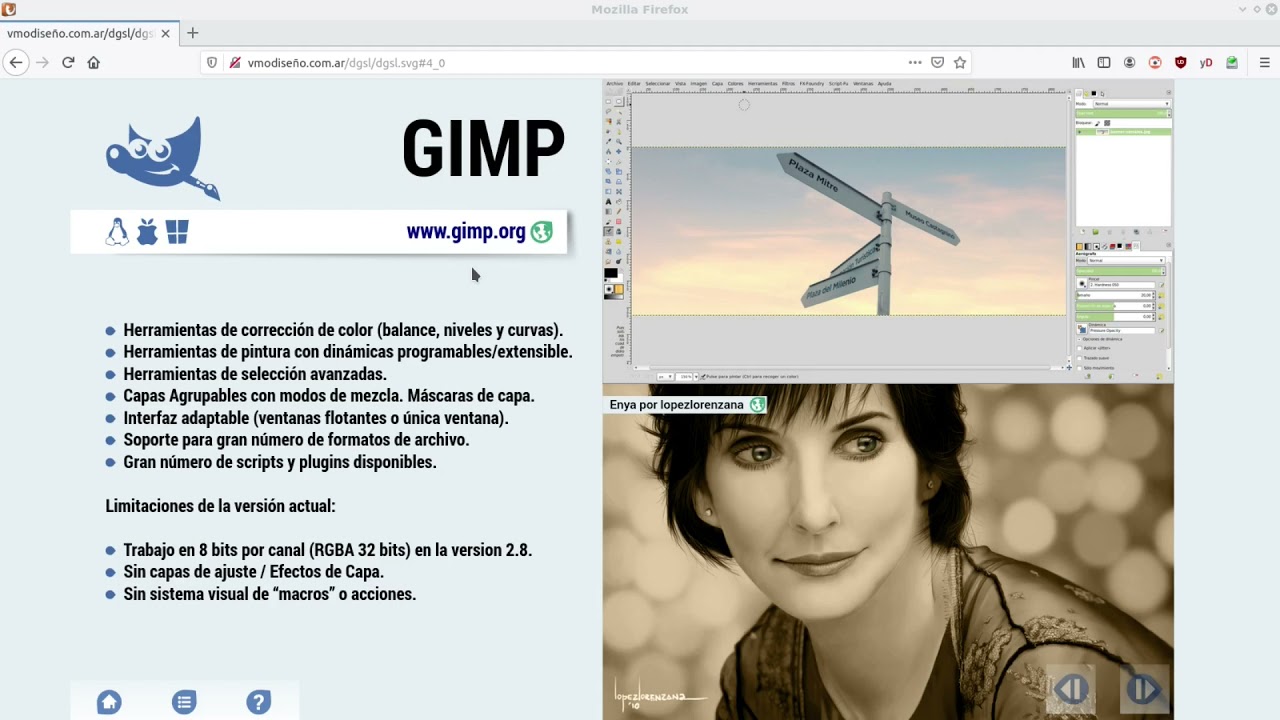The width and height of the screenshot is (1280, 720).
Task: Go to presentation home slide icon
Action: coord(109,702)
